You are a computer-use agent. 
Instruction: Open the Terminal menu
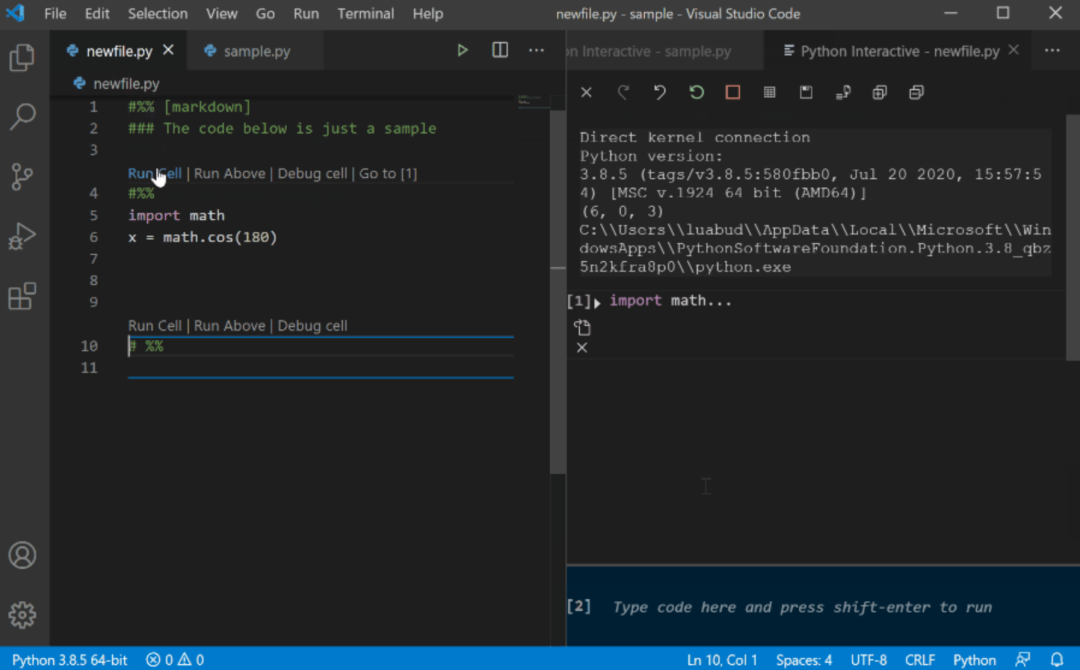[x=365, y=14]
